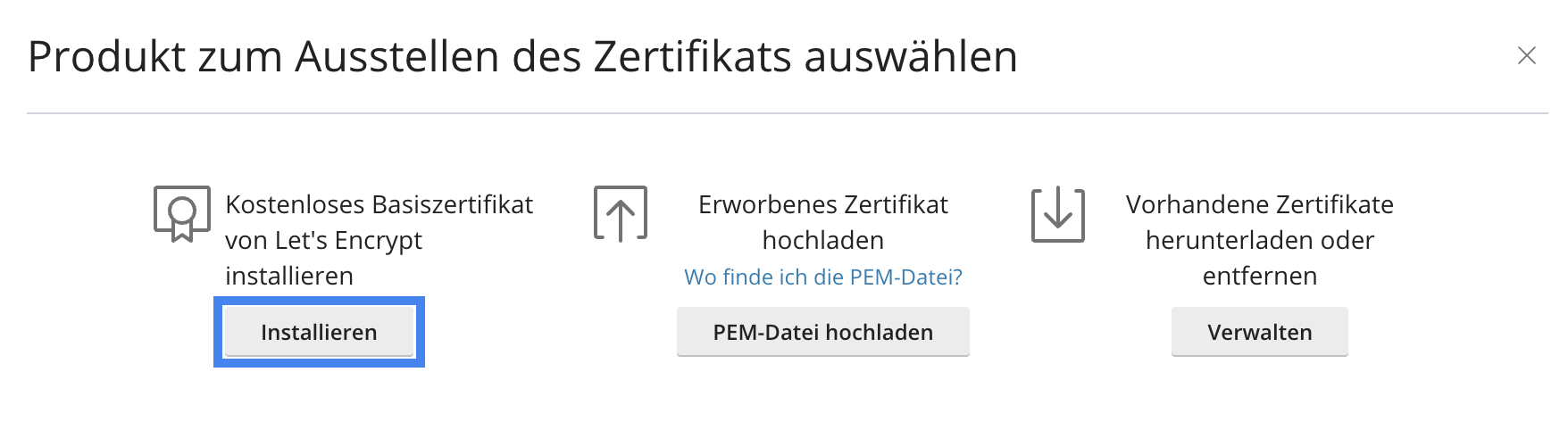Click the Let's Encrypt certificate ribbon icon
Image resolution: width=1568 pixels, height=430 pixels.
[182, 214]
